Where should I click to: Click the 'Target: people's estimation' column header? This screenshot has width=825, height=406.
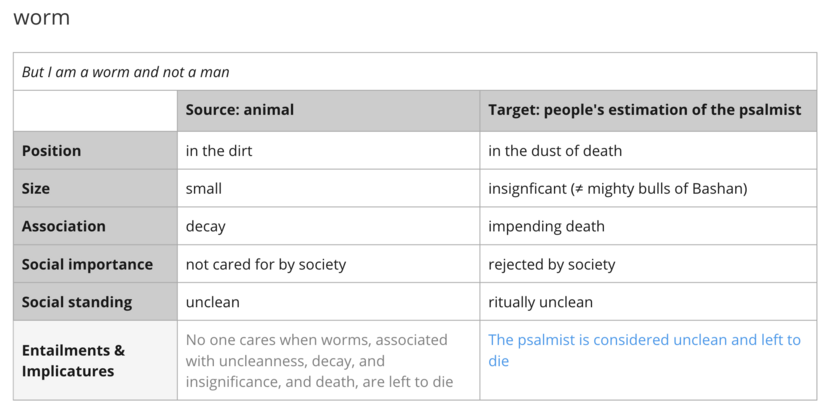[x=644, y=110]
